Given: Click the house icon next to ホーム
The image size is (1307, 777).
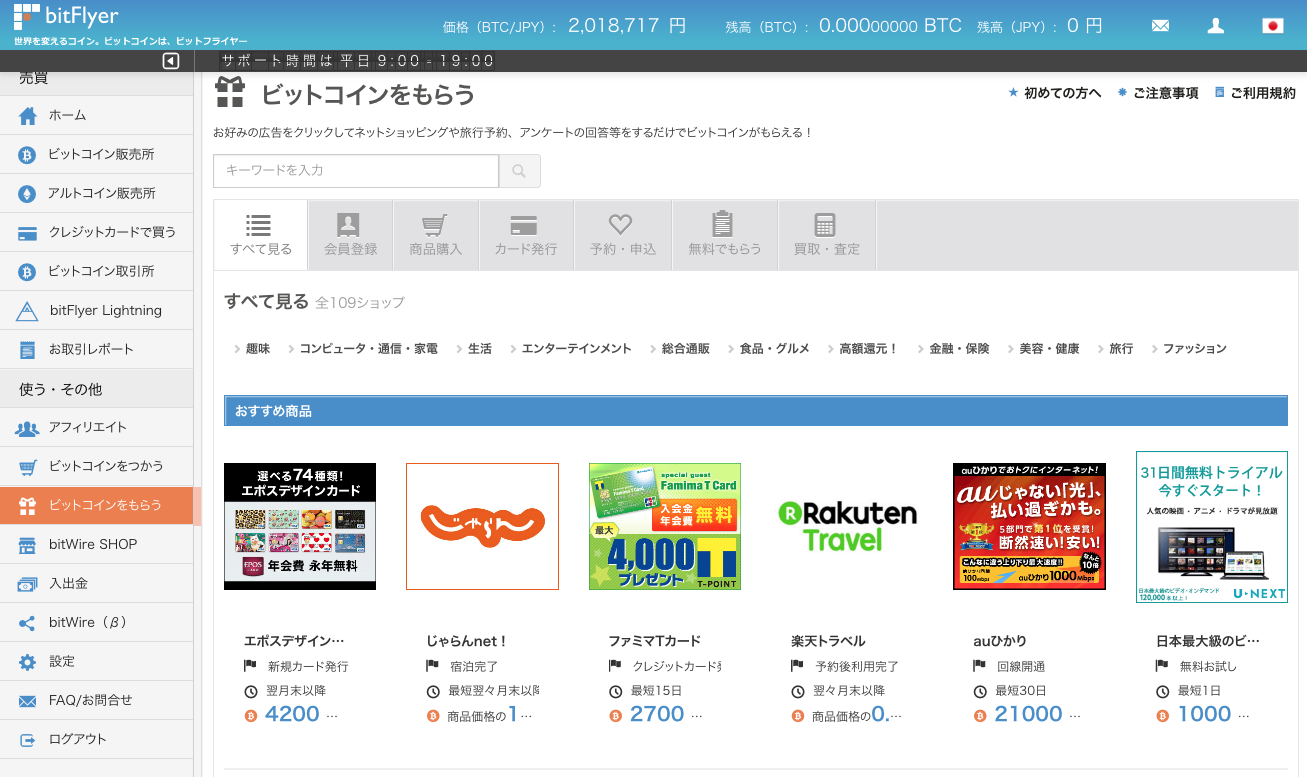Looking at the screenshot, I should [28, 116].
